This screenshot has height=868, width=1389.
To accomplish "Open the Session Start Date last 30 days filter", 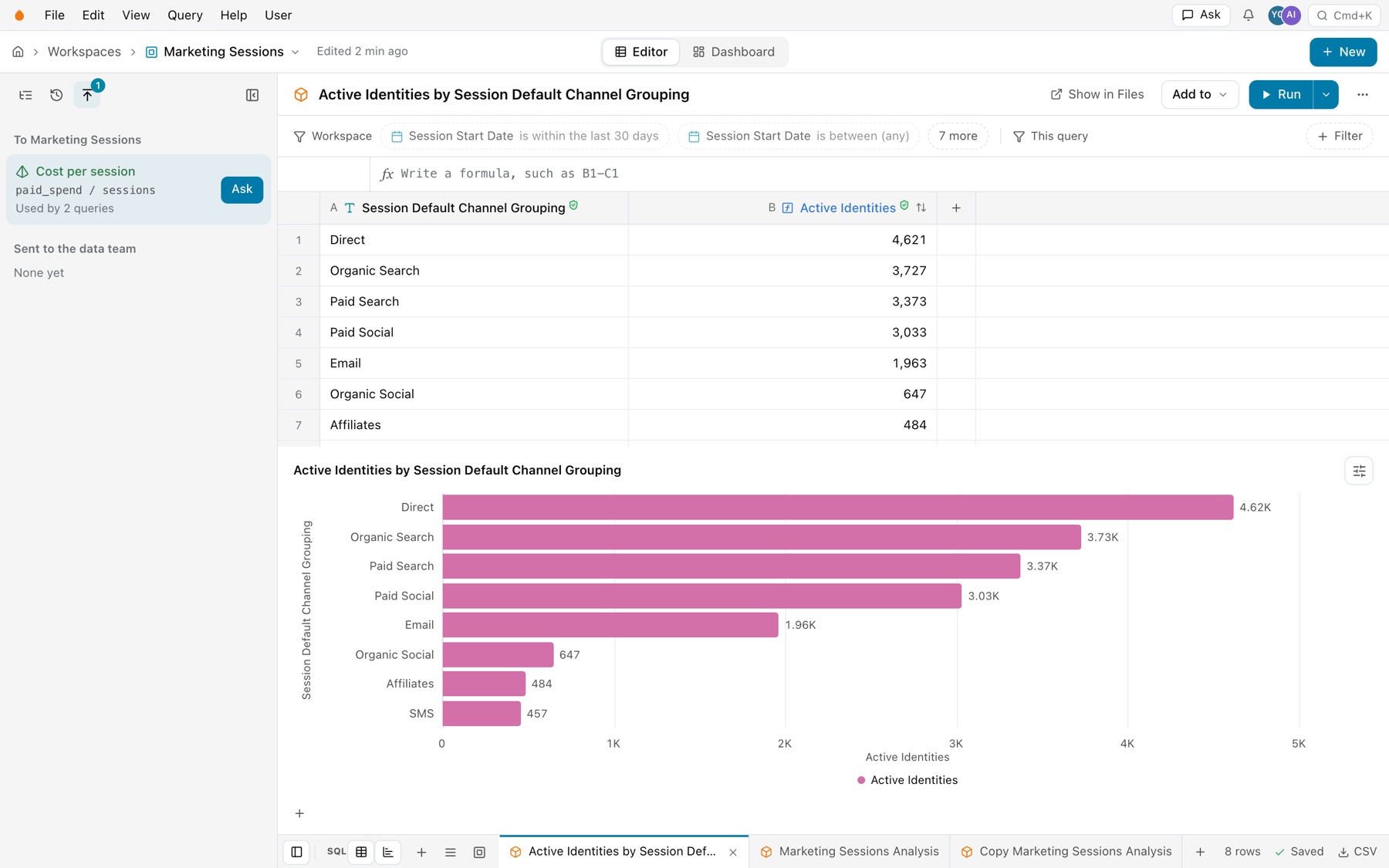I will coord(526,136).
